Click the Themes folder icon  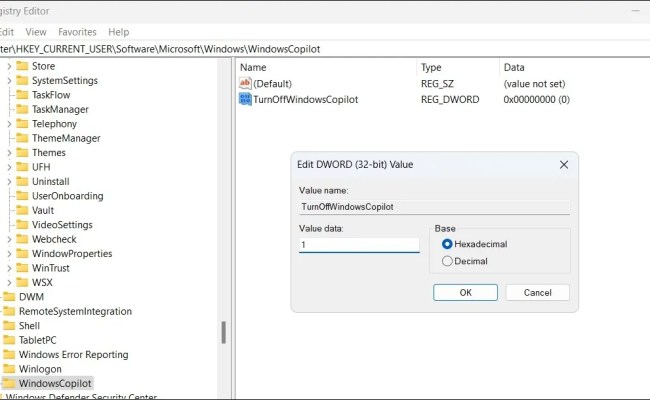(22, 153)
